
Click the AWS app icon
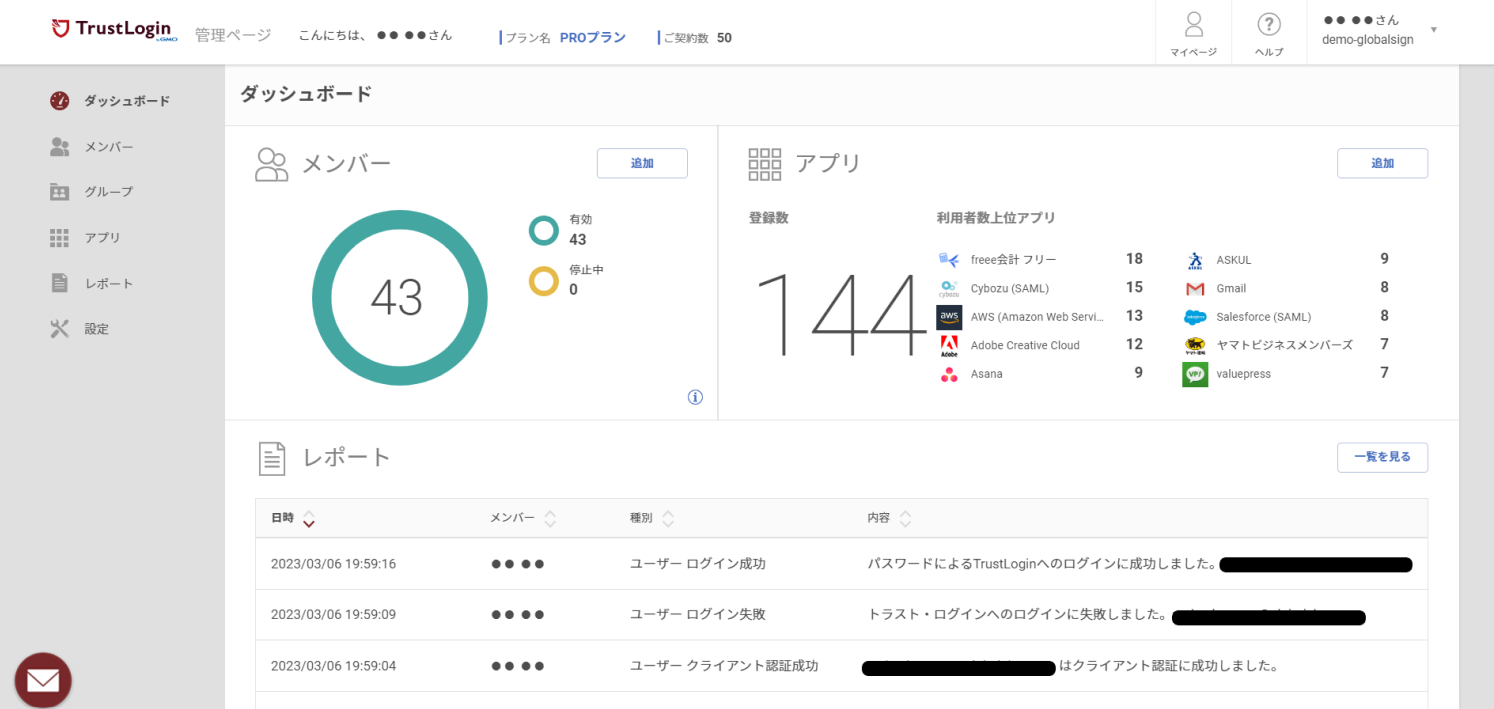(949, 317)
